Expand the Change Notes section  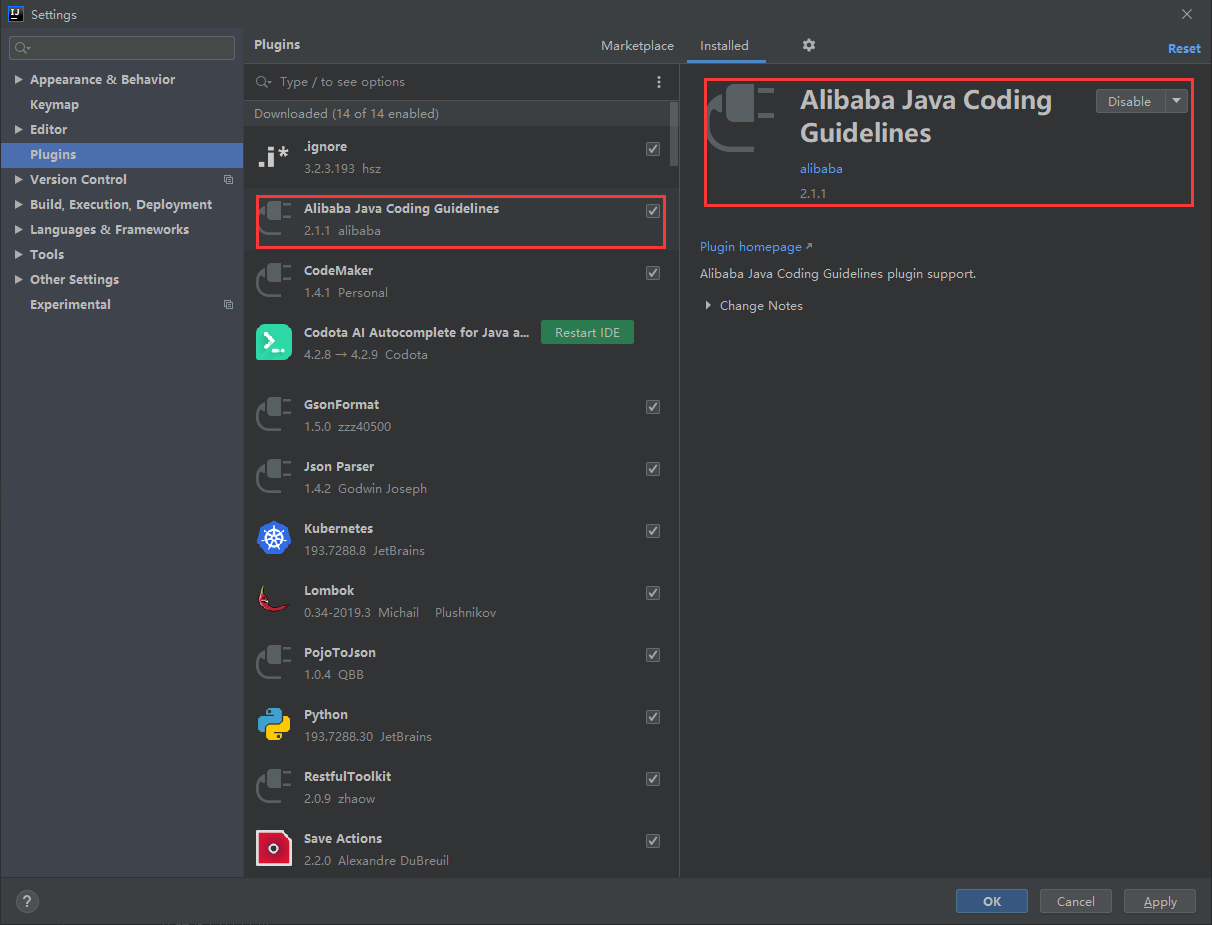[x=708, y=306]
